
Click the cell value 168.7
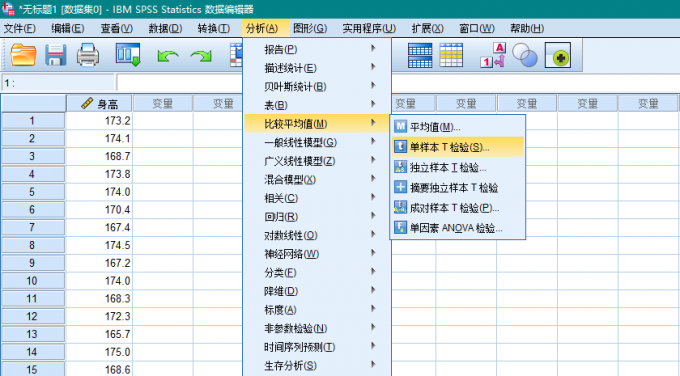coord(99,156)
